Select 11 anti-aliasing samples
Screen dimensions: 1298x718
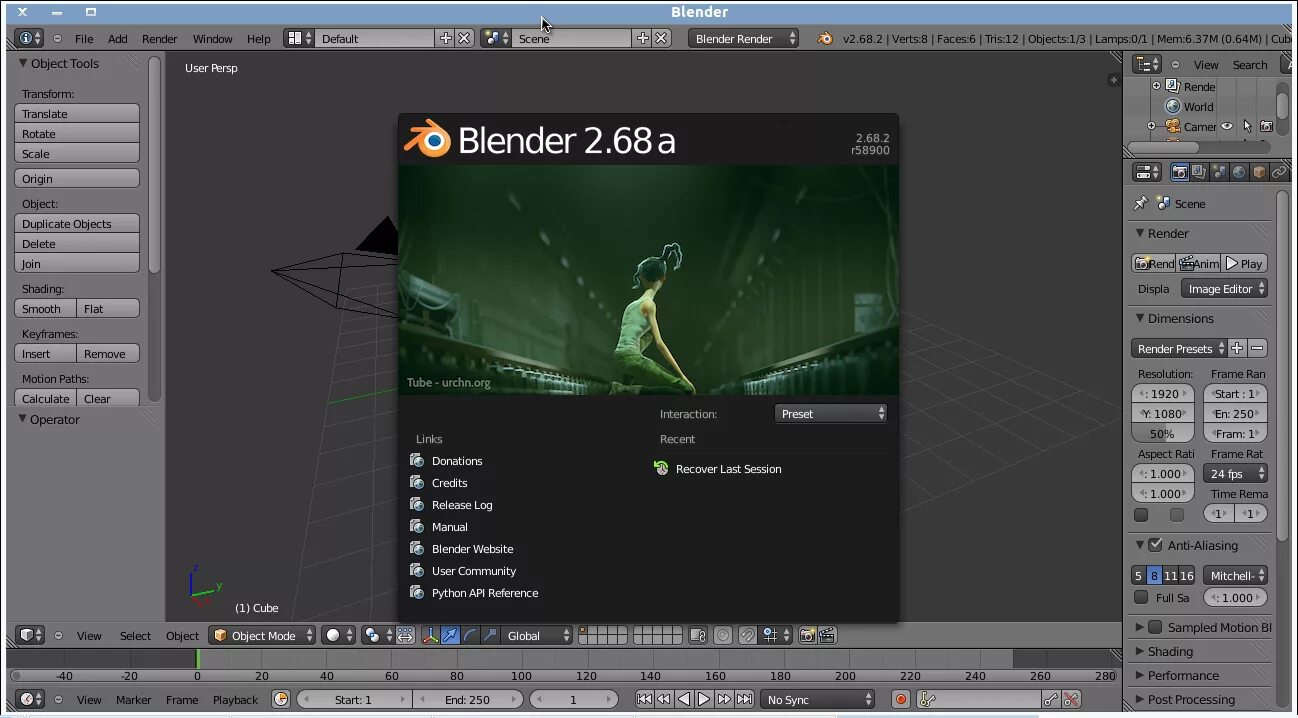point(1171,575)
